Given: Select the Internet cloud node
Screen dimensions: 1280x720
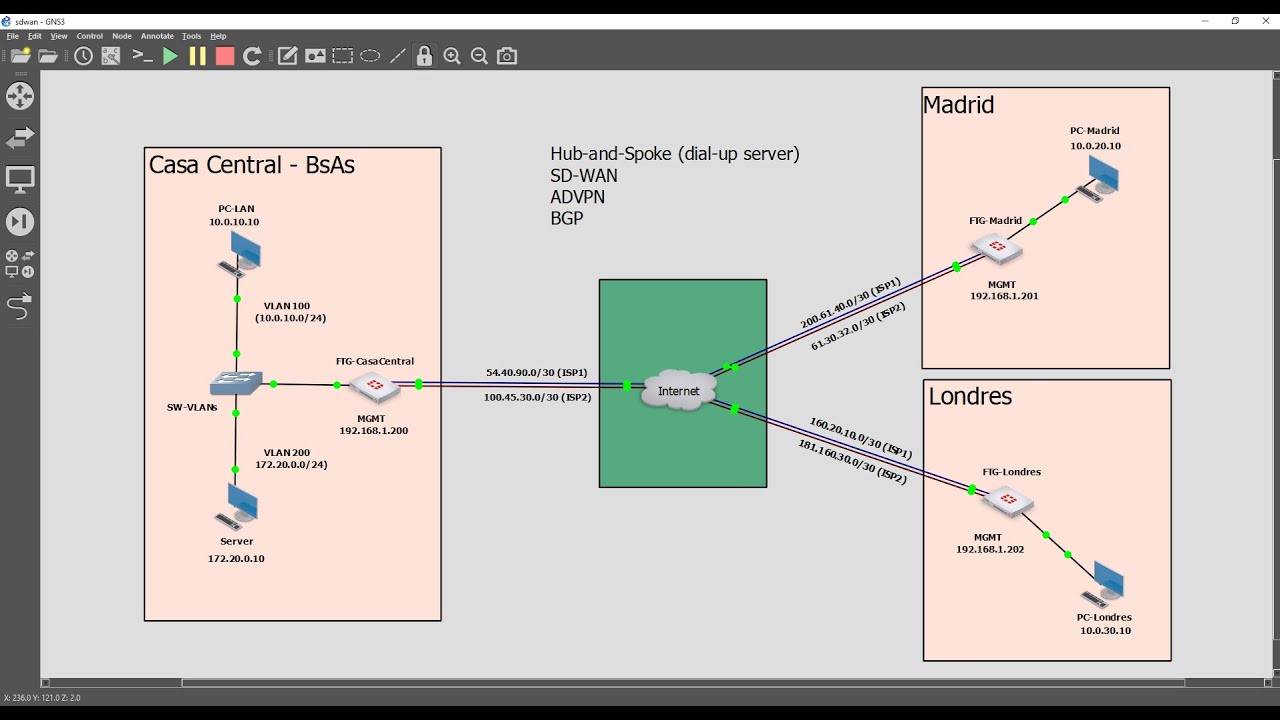Looking at the screenshot, I should [x=679, y=391].
